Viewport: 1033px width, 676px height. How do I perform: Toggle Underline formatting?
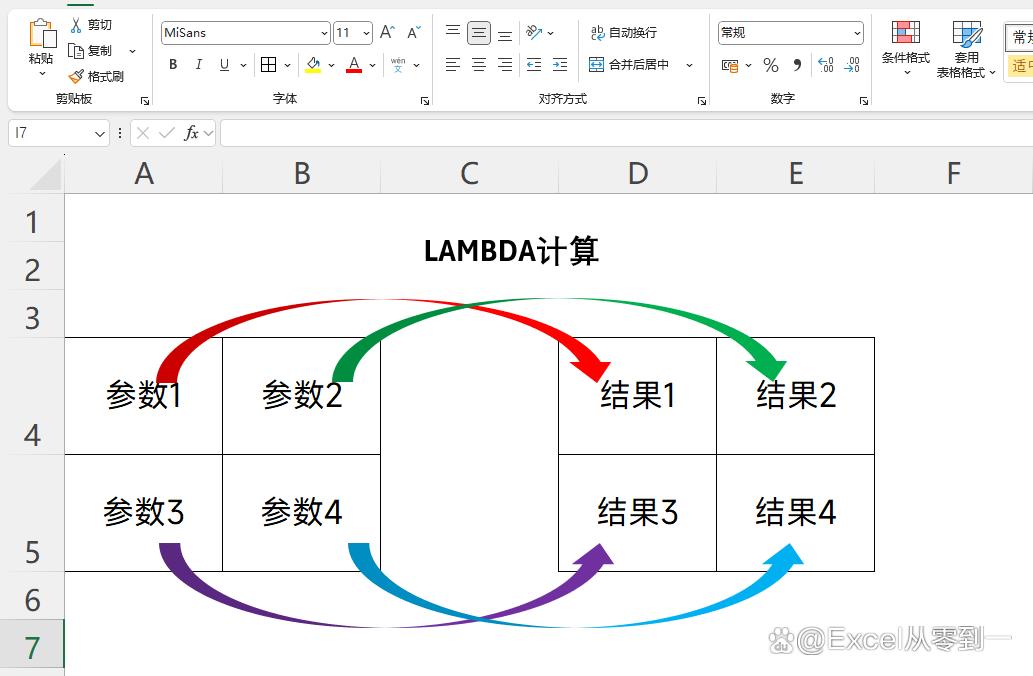(x=225, y=65)
